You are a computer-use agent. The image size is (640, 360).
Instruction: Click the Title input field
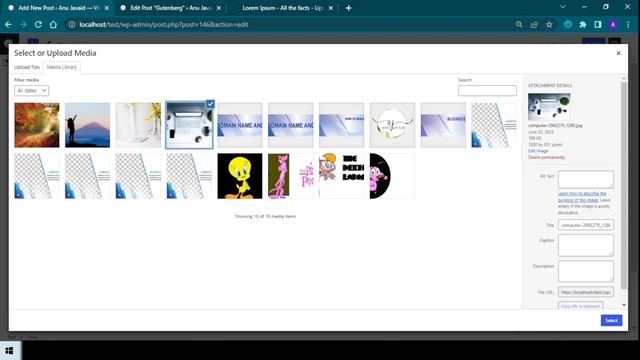[585, 225]
